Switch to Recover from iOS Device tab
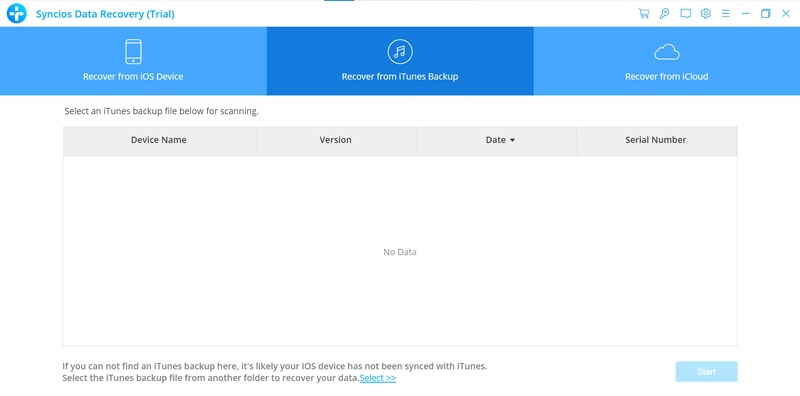 click(x=133, y=61)
